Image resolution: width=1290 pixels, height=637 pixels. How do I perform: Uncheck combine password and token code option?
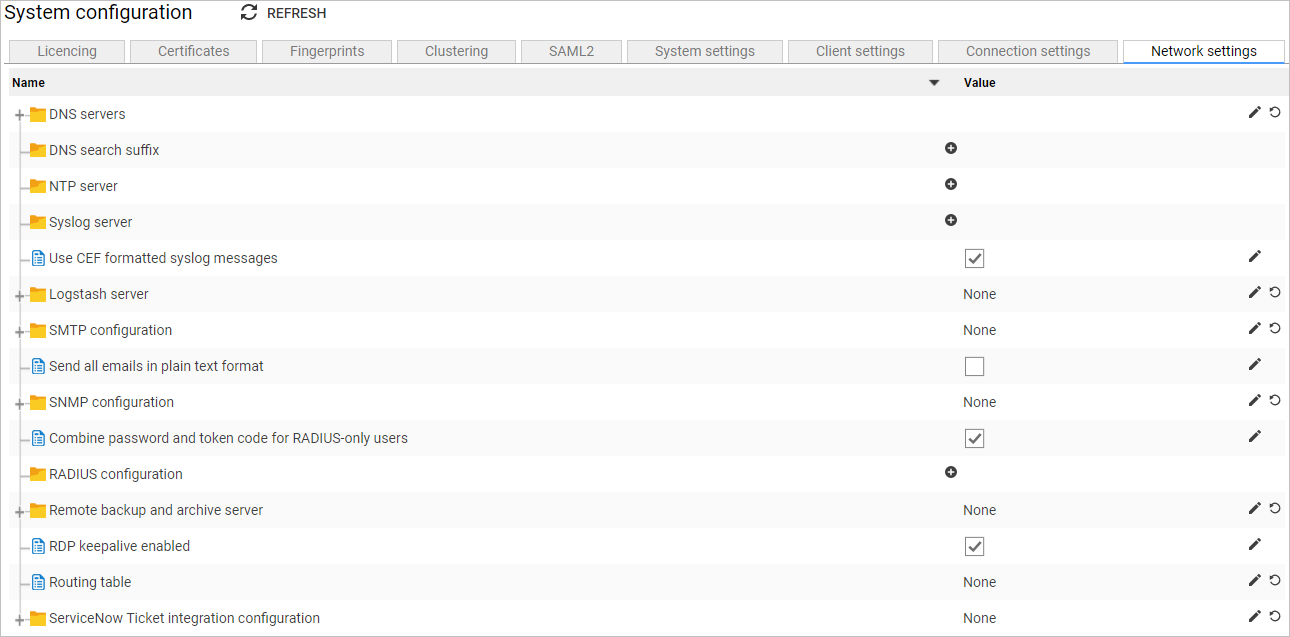click(x=974, y=438)
